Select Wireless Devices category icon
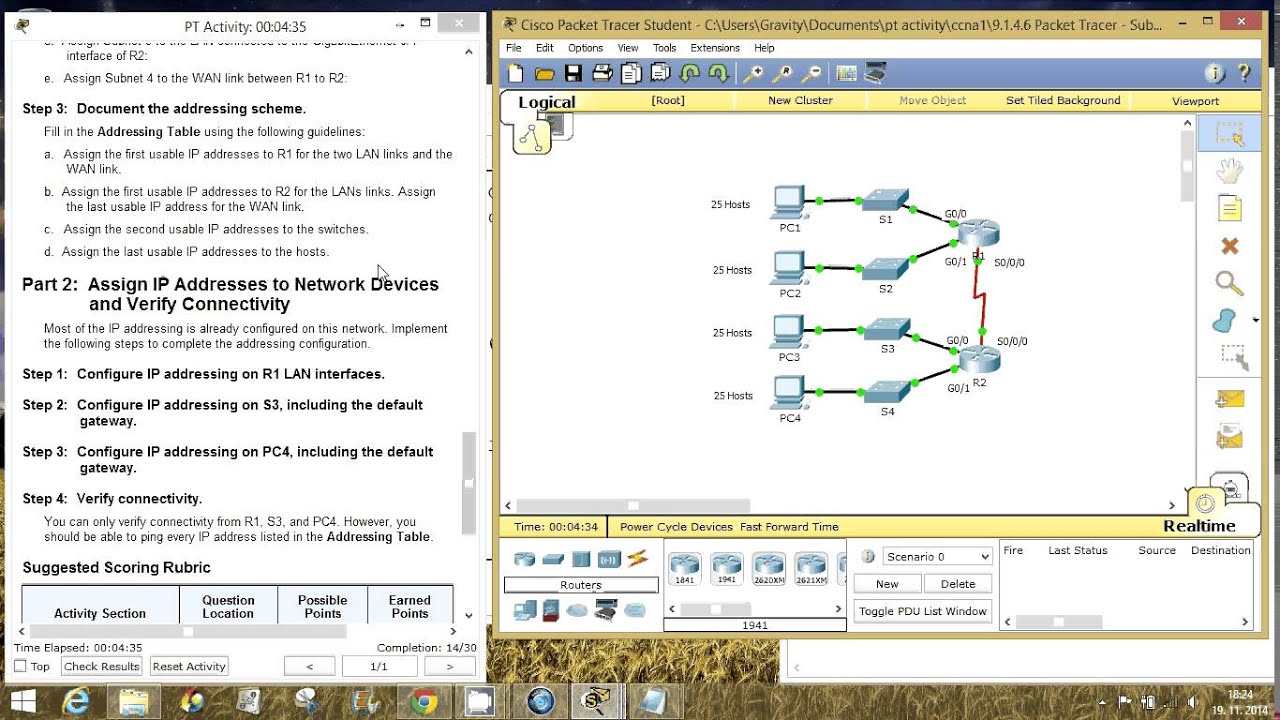This screenshot has width=1280, height=720. (x=609, y=559)
